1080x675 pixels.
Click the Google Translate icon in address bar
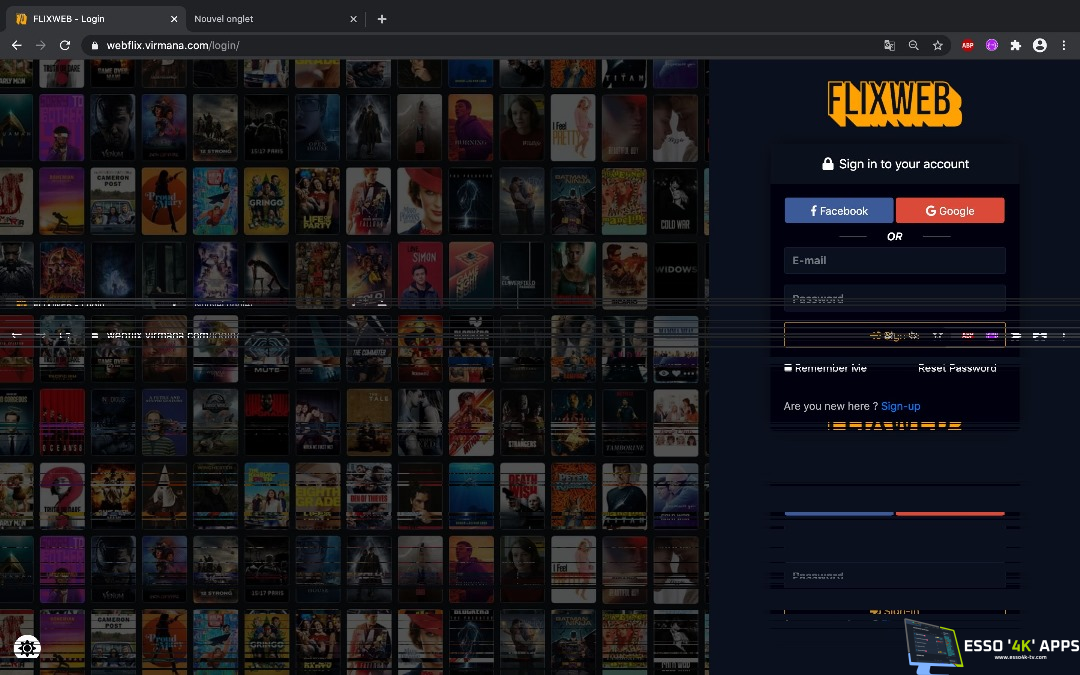click(x=889, y=45)
